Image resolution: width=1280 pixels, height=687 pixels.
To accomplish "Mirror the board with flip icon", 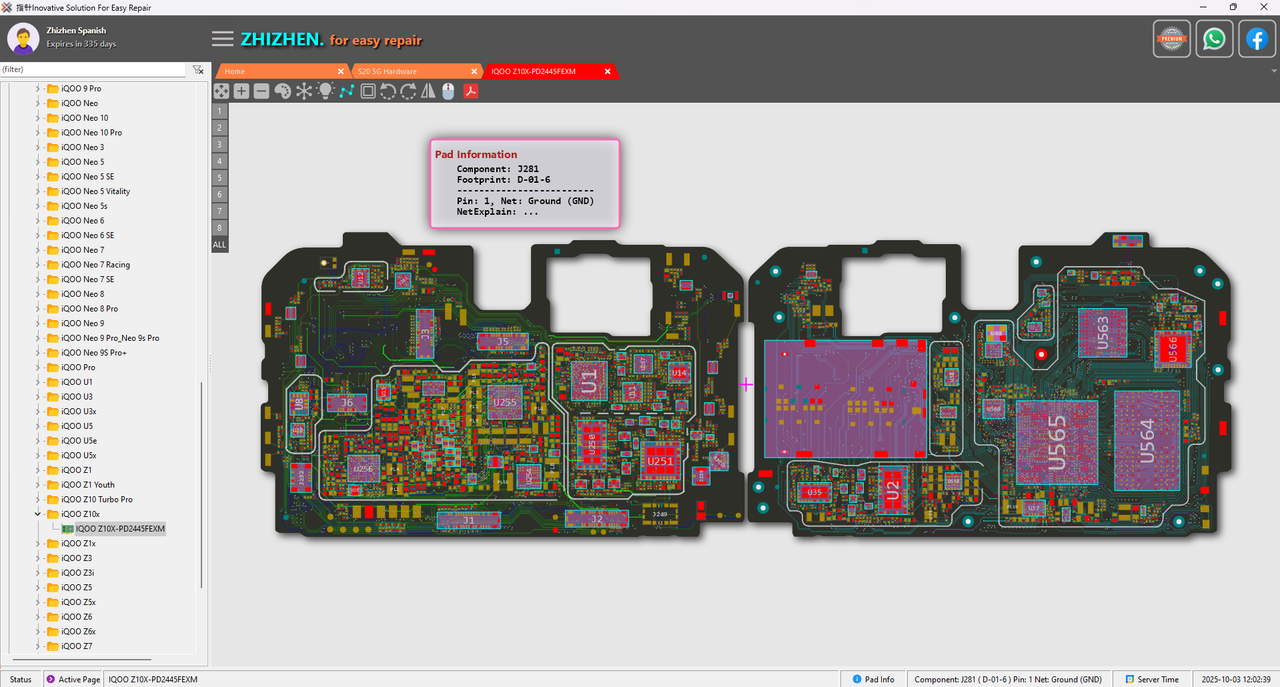I will (x=428, y=91).
